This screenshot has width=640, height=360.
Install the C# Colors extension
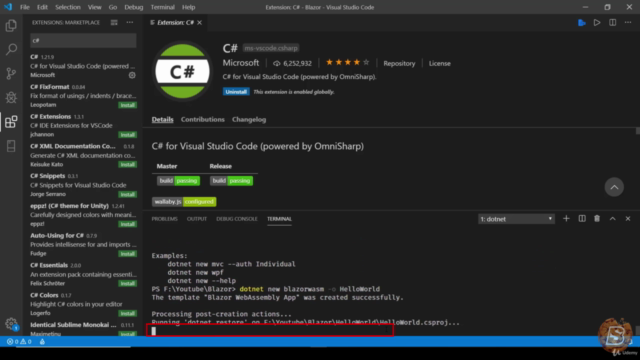128,313
